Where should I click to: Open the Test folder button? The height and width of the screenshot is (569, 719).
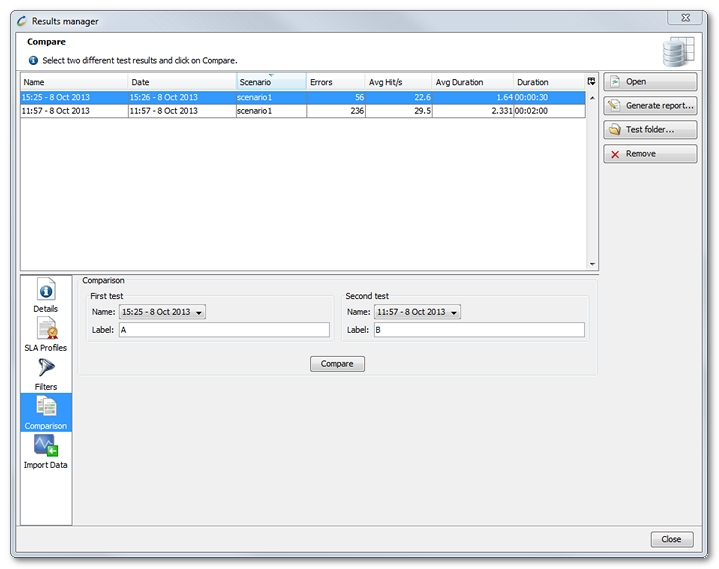[650, 129]
